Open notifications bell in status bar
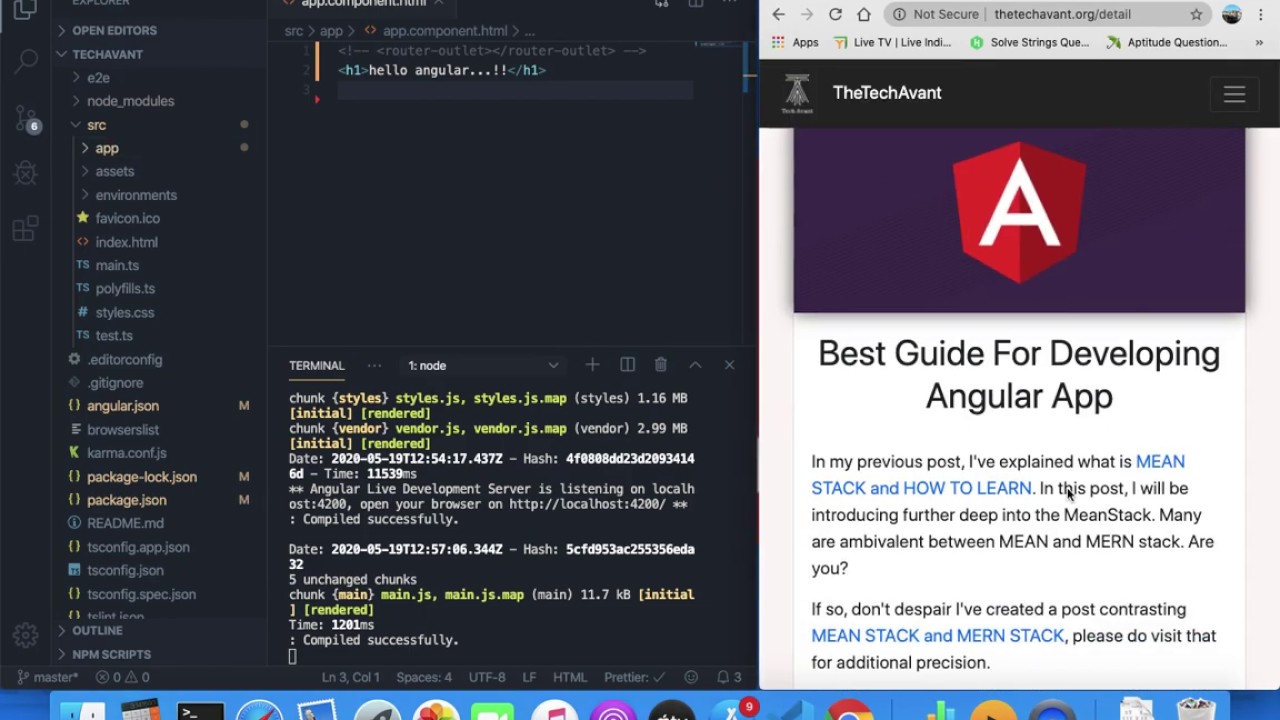Screen dimensions: 1280x720 pyautogui.click(x=729, y=677)
